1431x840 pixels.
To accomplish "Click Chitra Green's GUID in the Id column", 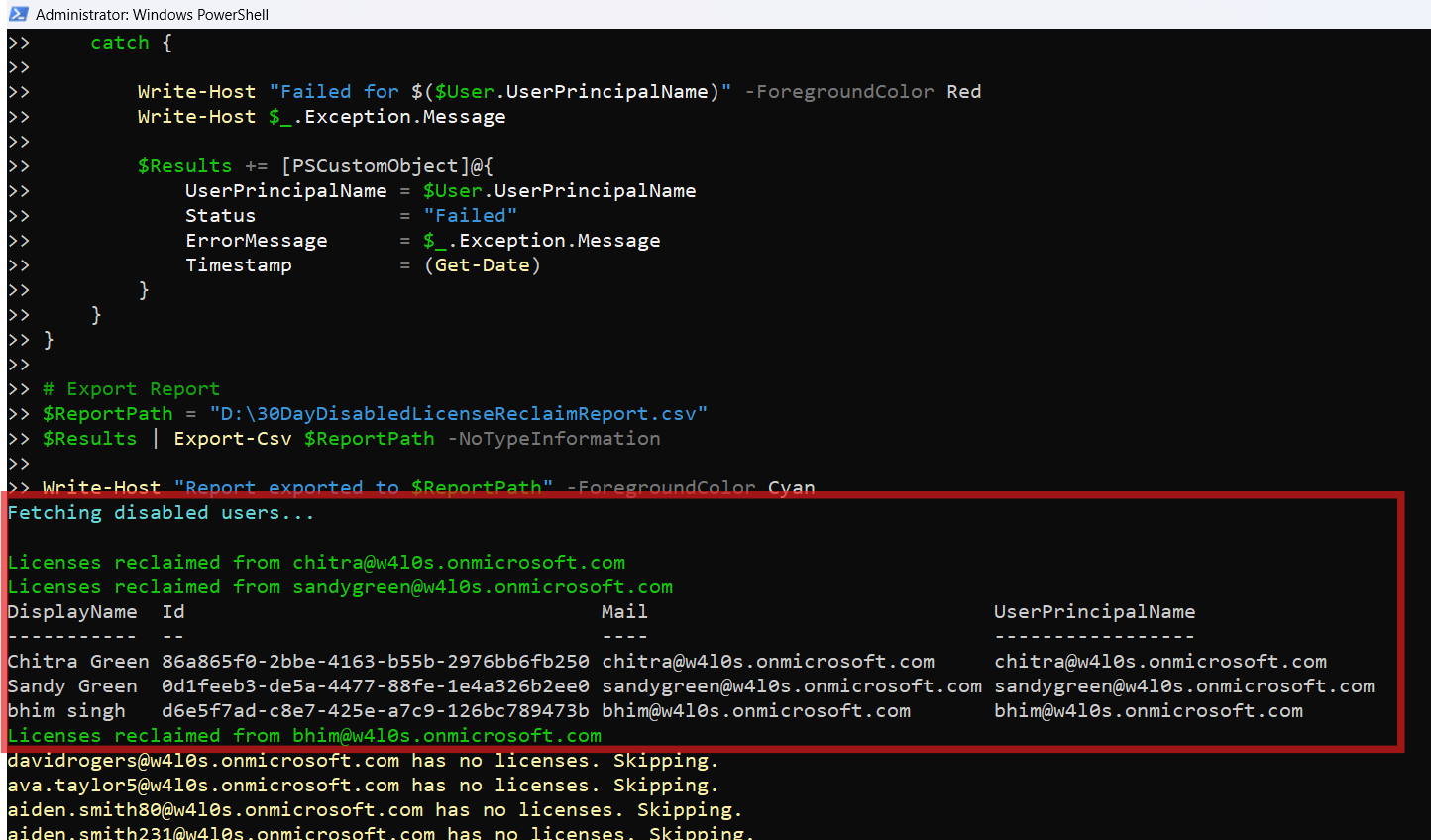I will pyautogui.click(x=376, y=662).
